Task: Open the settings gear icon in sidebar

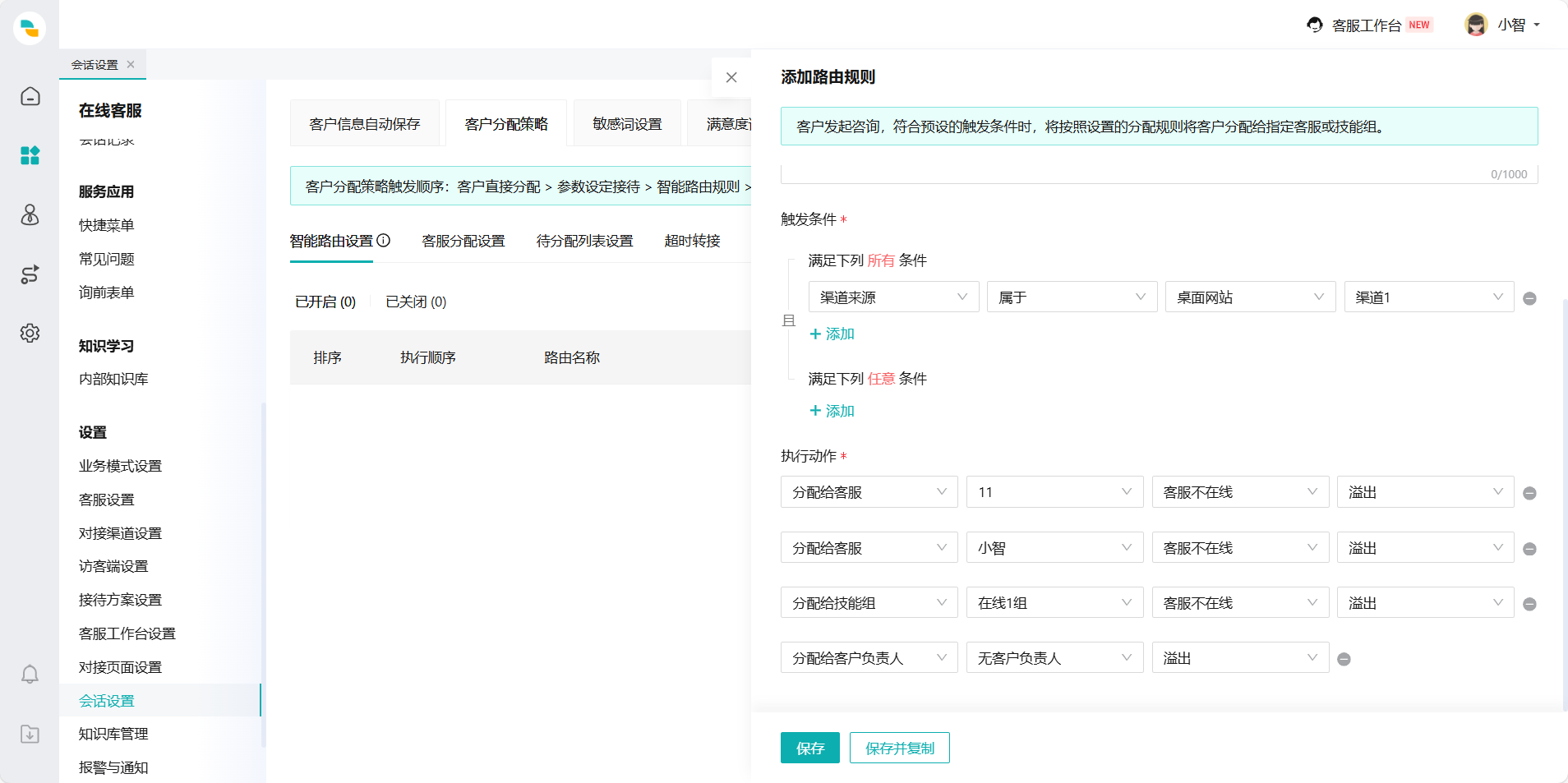Action: tap(30, 333)
